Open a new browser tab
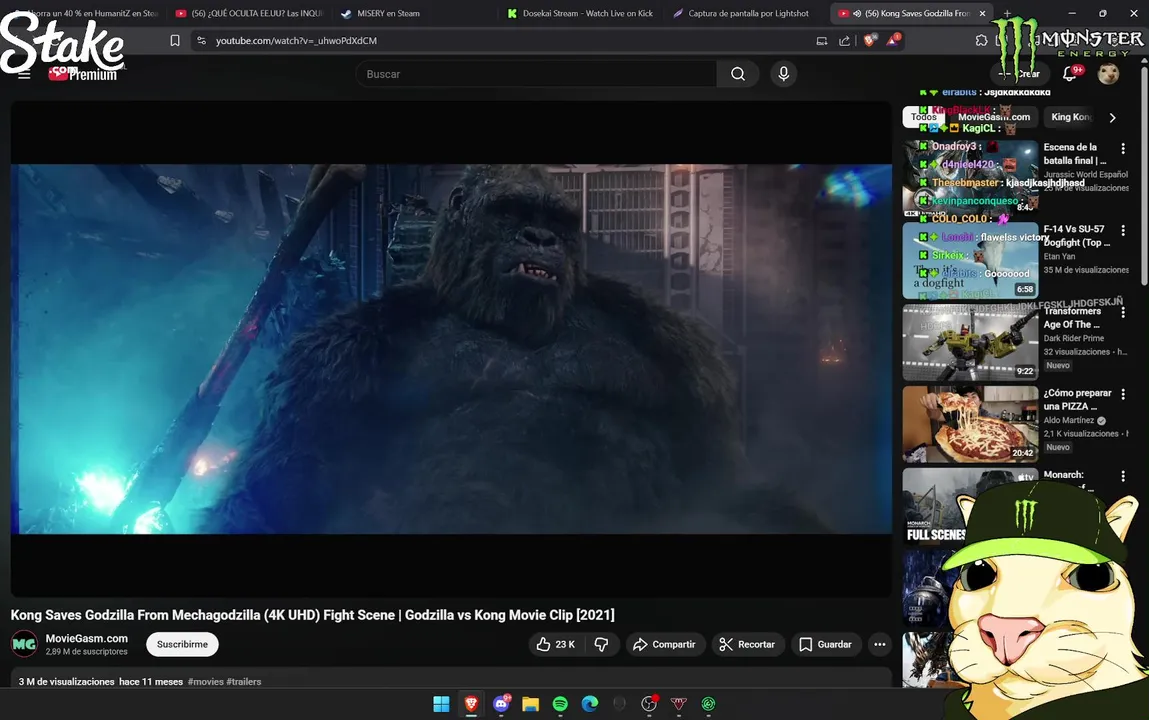Screen dimensions: 1149x720 [x=1008, y=13]
